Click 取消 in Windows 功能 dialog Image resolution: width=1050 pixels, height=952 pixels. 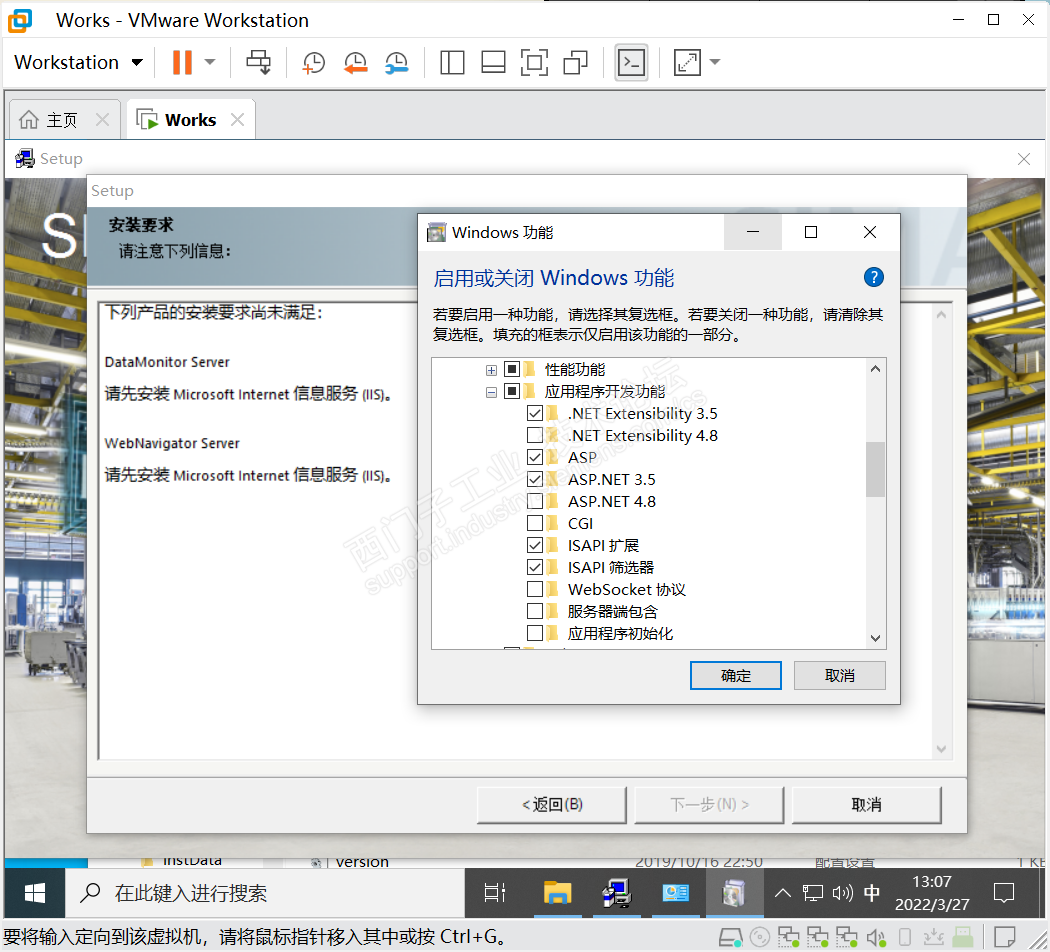coord(839,676)
